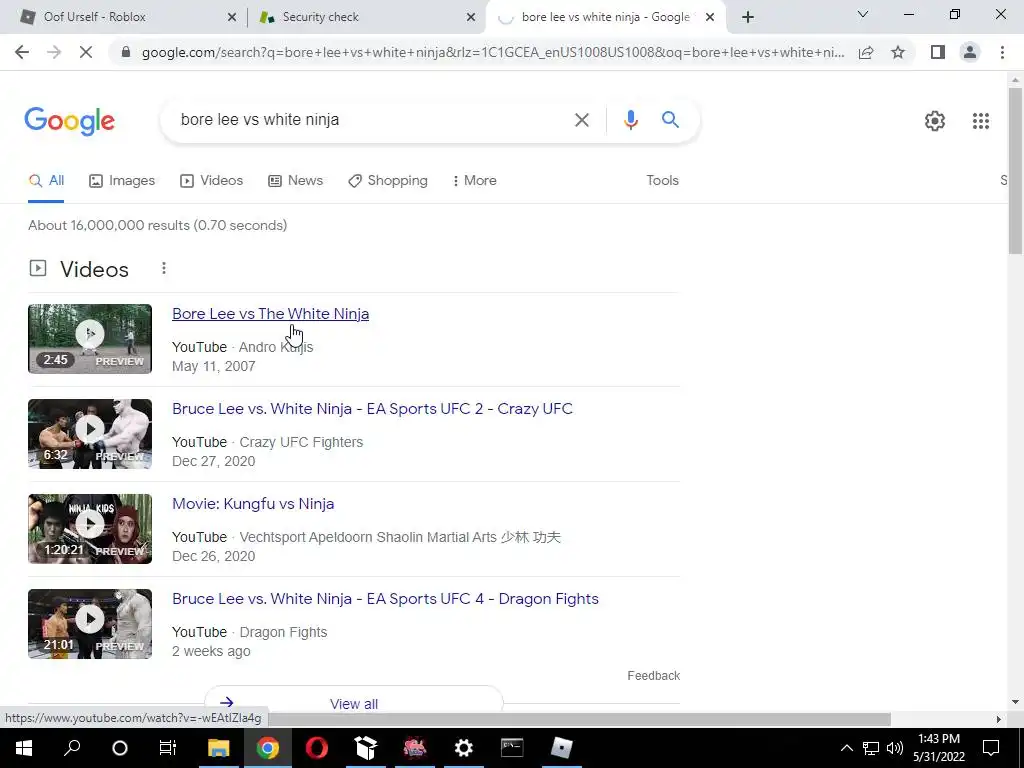Open the Chrome profile avatar
The height and width of the screenshot is (768, 1024).
tap(970, 52)
